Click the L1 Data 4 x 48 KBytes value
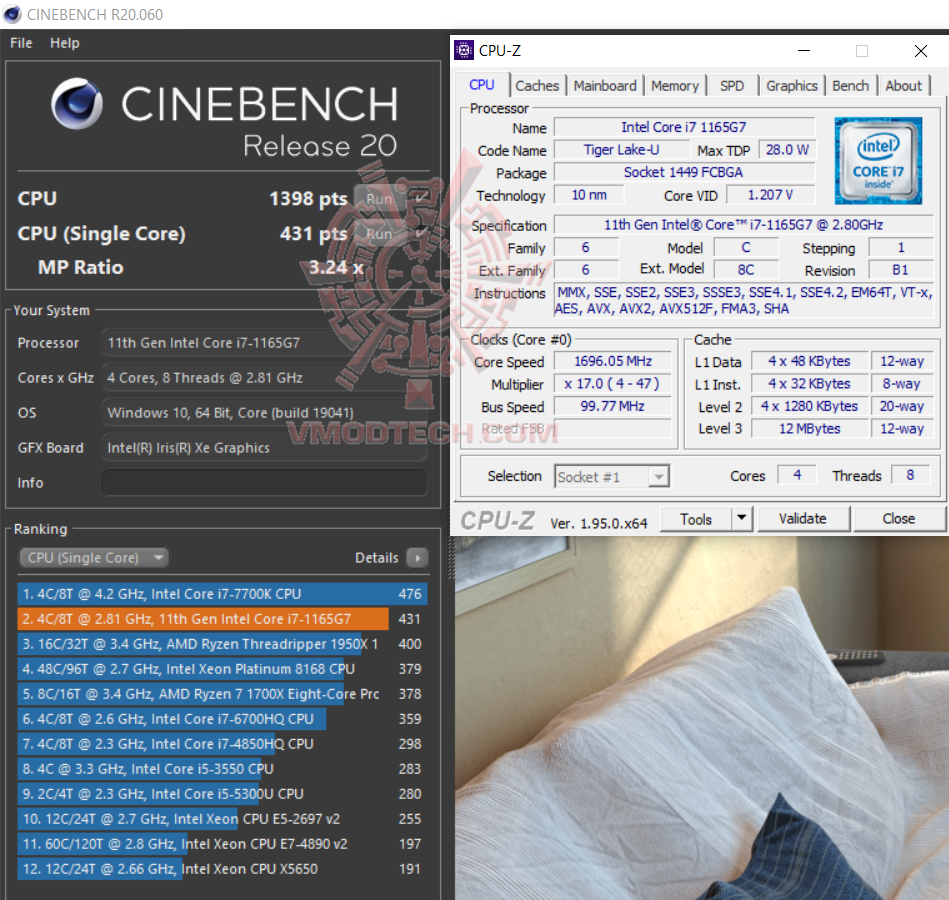Image resolution: width=949 pixels, height=900 pixels. (x=810, y=361)
